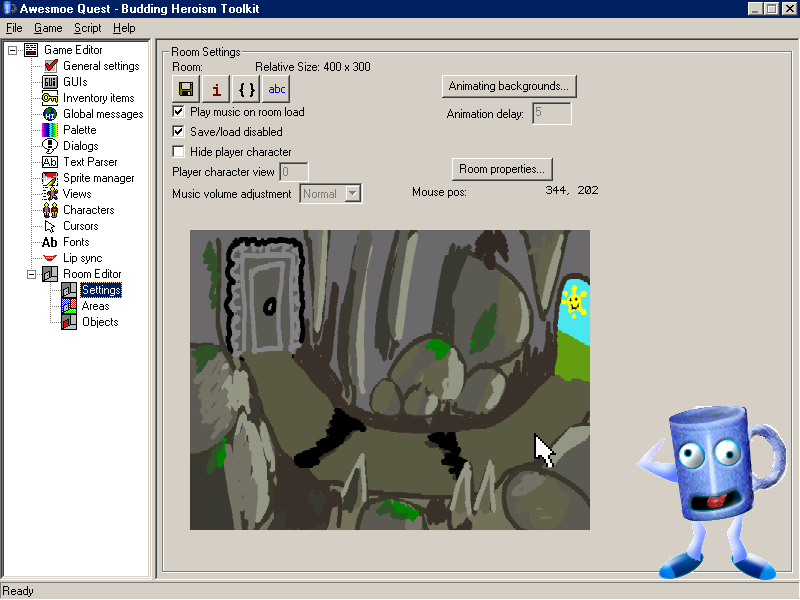
Task: Click the red room information icon
Action: point(217,89)
